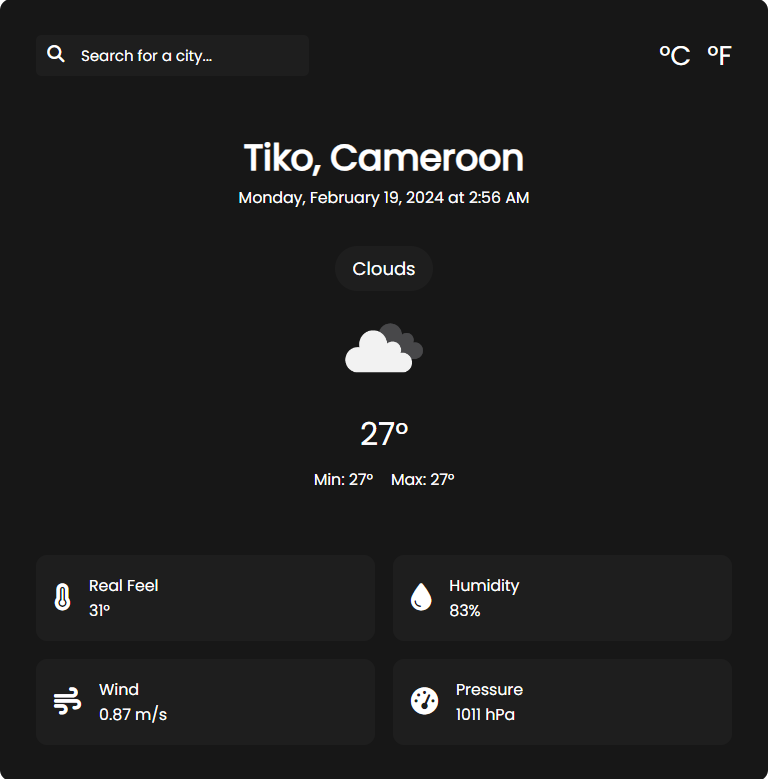Switch units to Celsius
The width and height of the screenshot is (768, 779).
pos(674,55)
